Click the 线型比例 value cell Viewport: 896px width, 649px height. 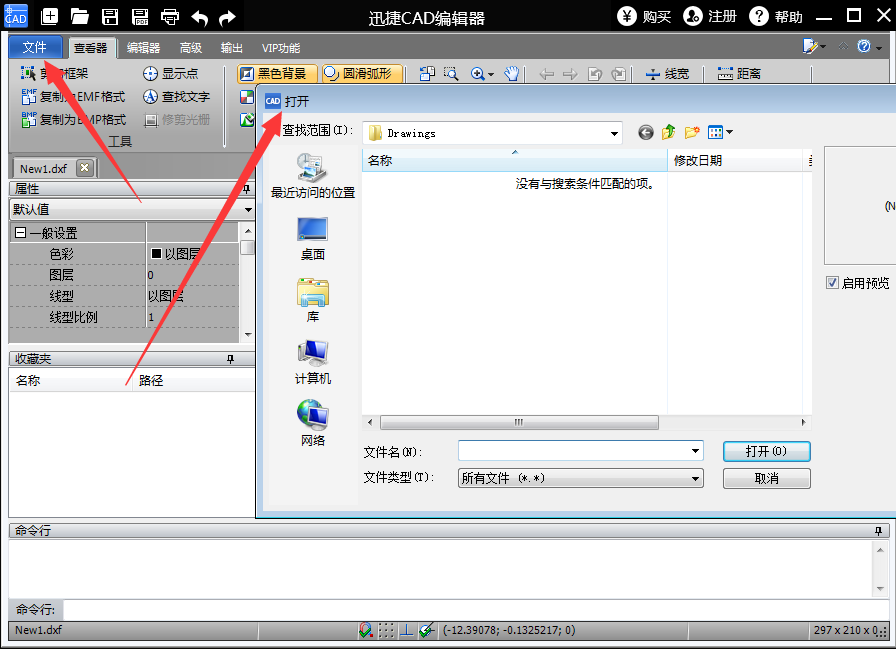(192, 317)
